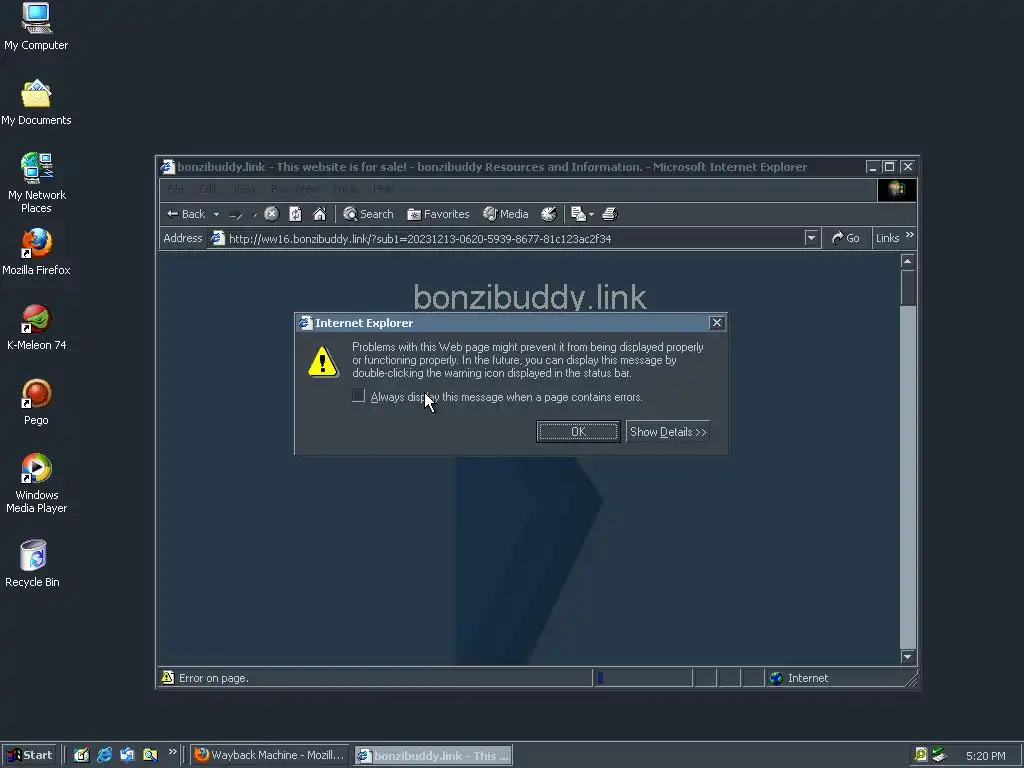Click the Print icon in IE toolbar
The height and width of the screenshot is (768, 1024).
click(610, 214)
